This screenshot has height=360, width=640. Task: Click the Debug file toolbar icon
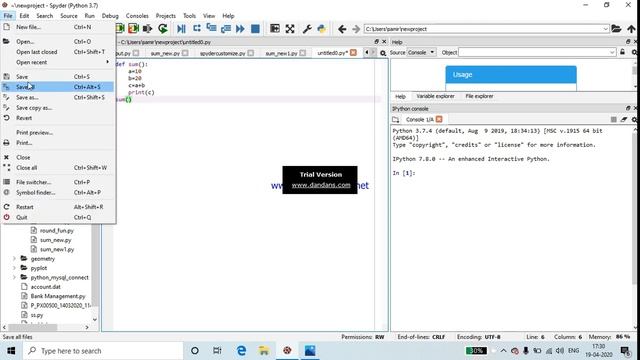[181, 29]
